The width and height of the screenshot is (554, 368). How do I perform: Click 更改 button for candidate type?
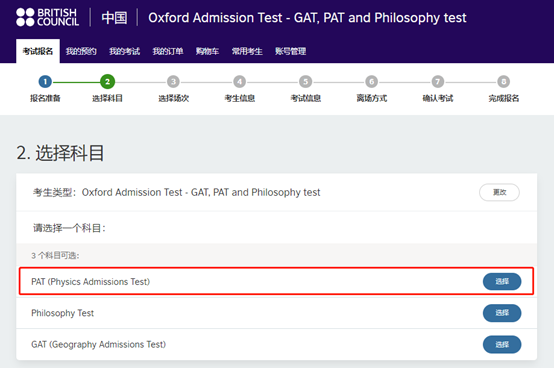tap(499, 192)
